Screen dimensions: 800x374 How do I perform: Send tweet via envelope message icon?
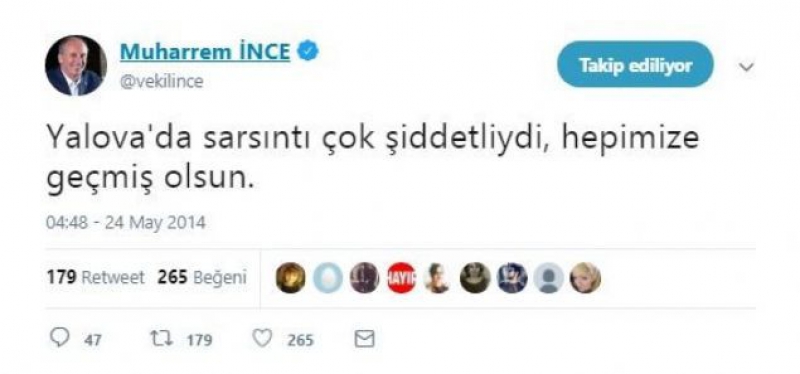(x=364, y=339)
